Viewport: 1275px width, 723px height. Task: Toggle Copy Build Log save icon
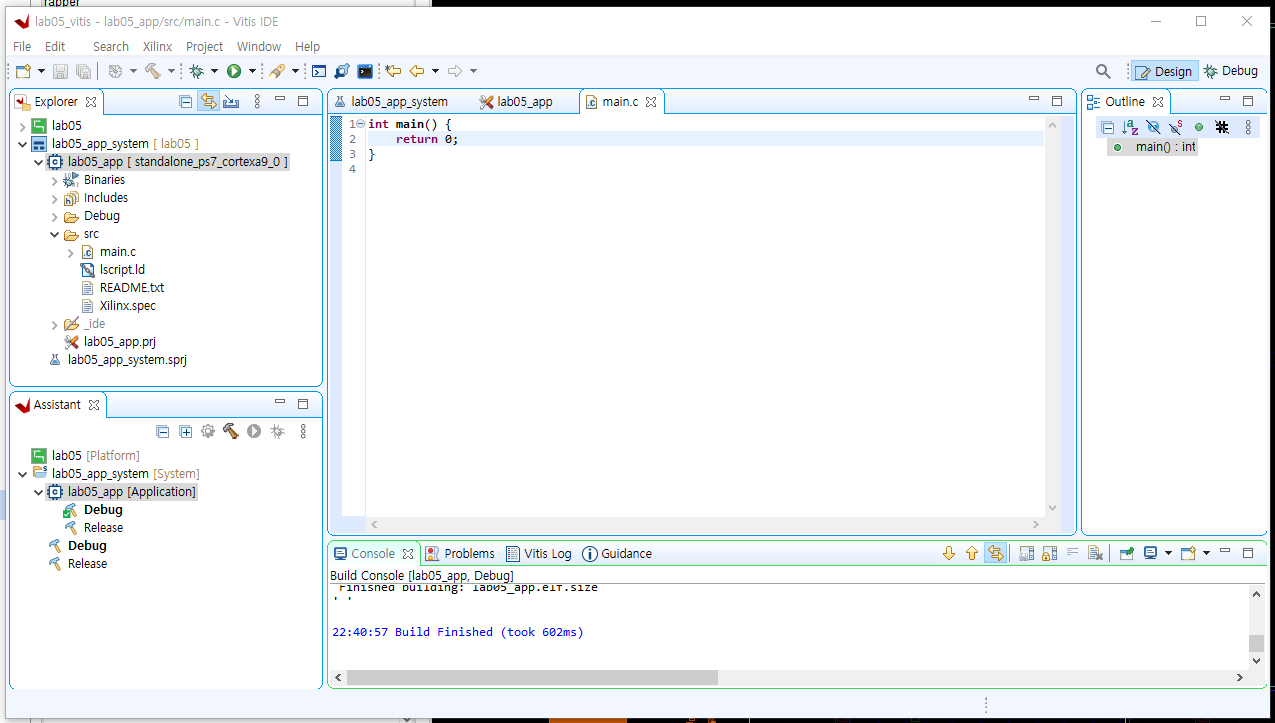pyautogui.click(x=1026, y=553)
